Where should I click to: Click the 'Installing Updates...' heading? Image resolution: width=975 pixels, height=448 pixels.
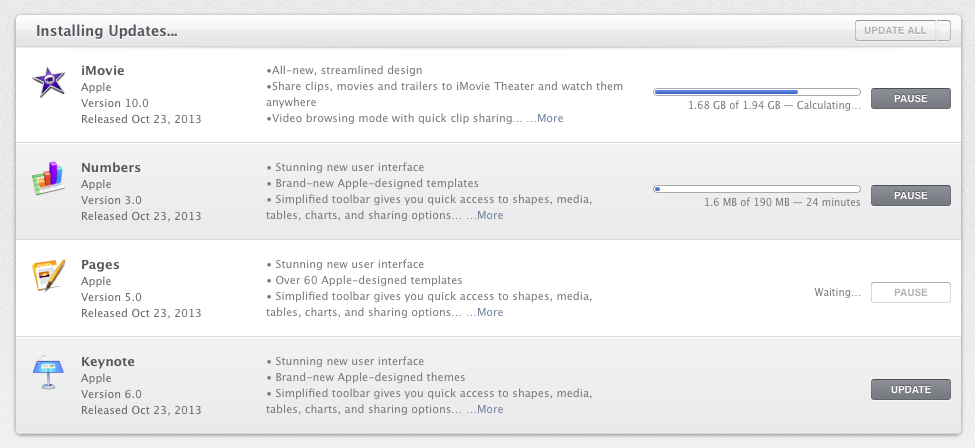tap(106, 31)
